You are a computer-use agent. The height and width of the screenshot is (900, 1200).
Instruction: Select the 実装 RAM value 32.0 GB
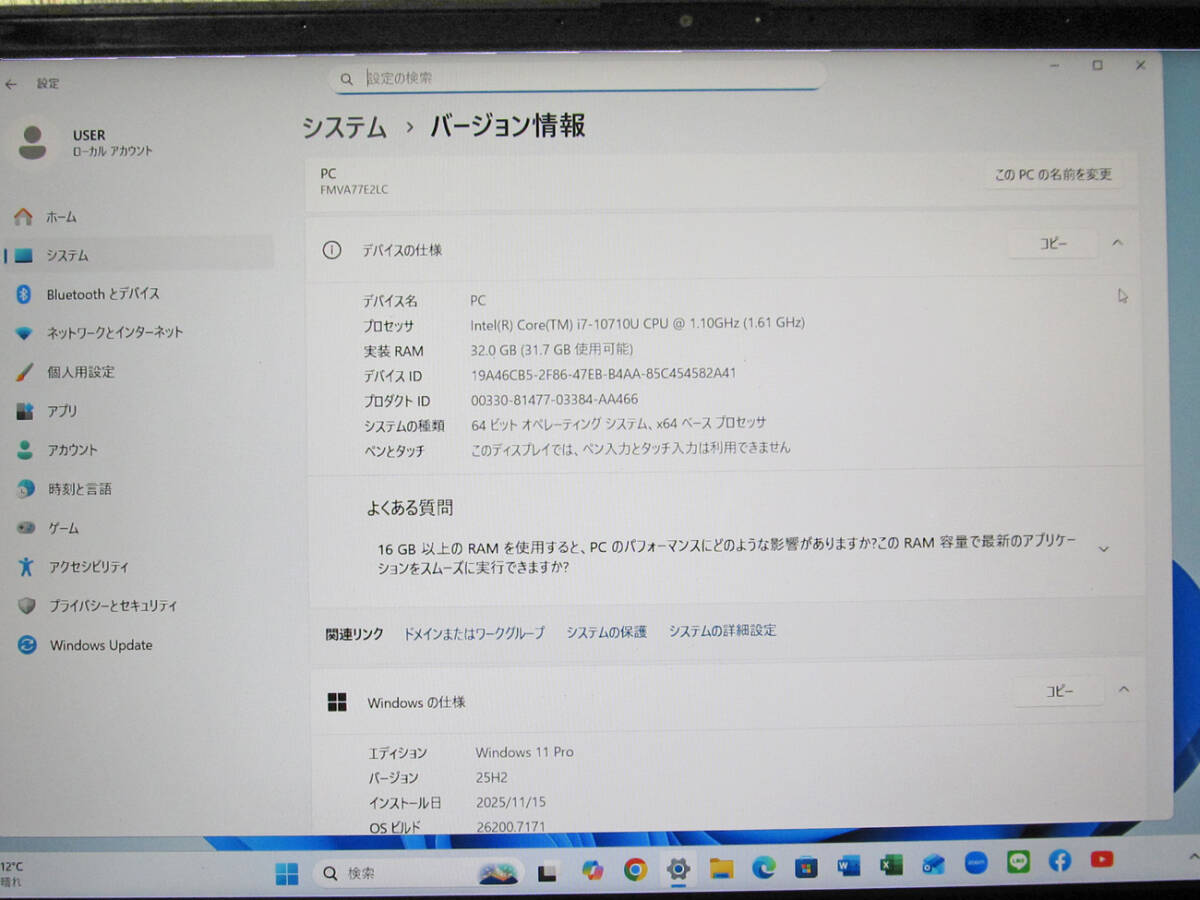point(551,349)
